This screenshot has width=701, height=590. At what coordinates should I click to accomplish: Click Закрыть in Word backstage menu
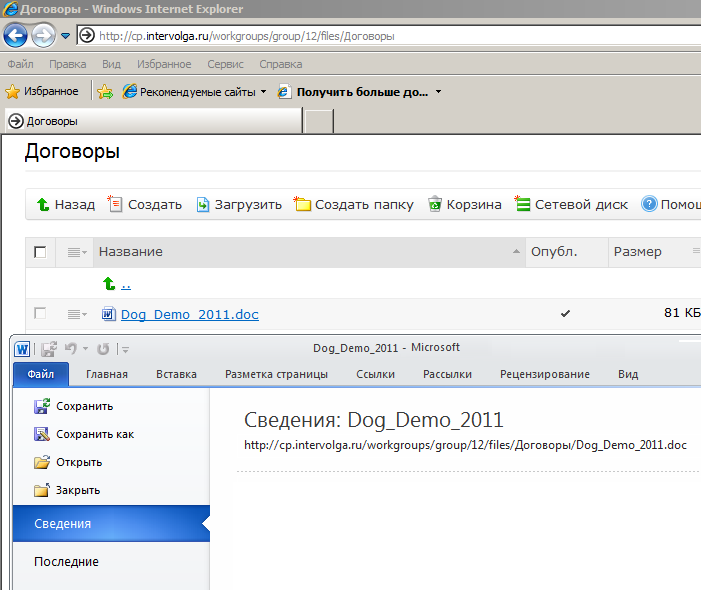click(x=67, y=490)
